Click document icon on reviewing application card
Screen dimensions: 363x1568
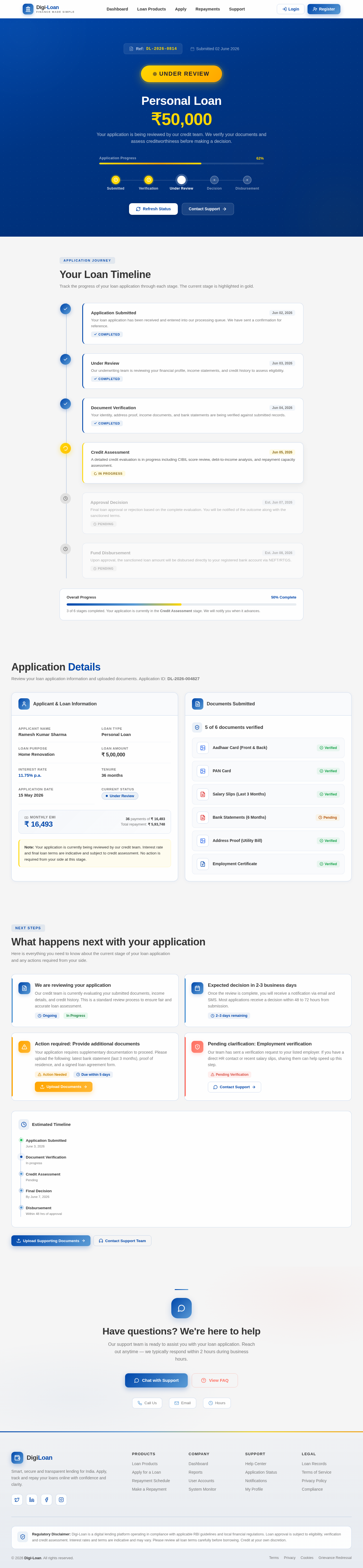(x=24, y=988)
